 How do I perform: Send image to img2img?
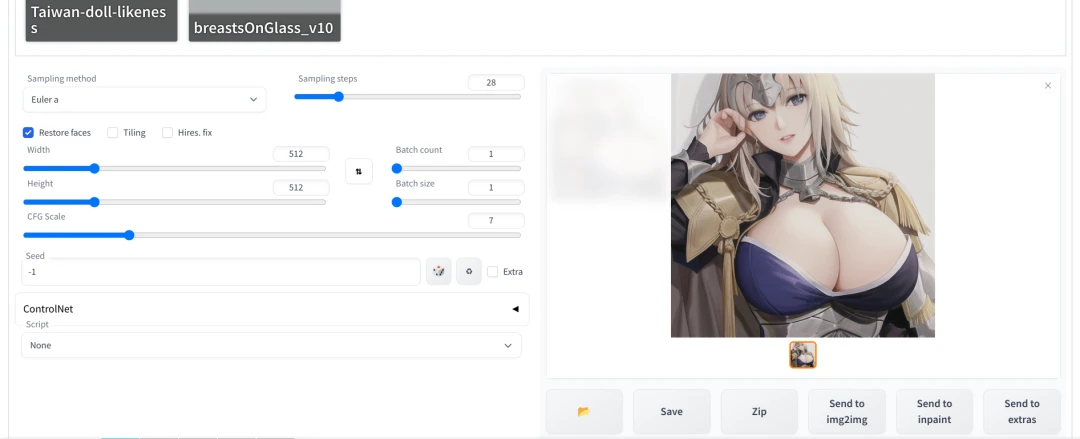point(846,411)
